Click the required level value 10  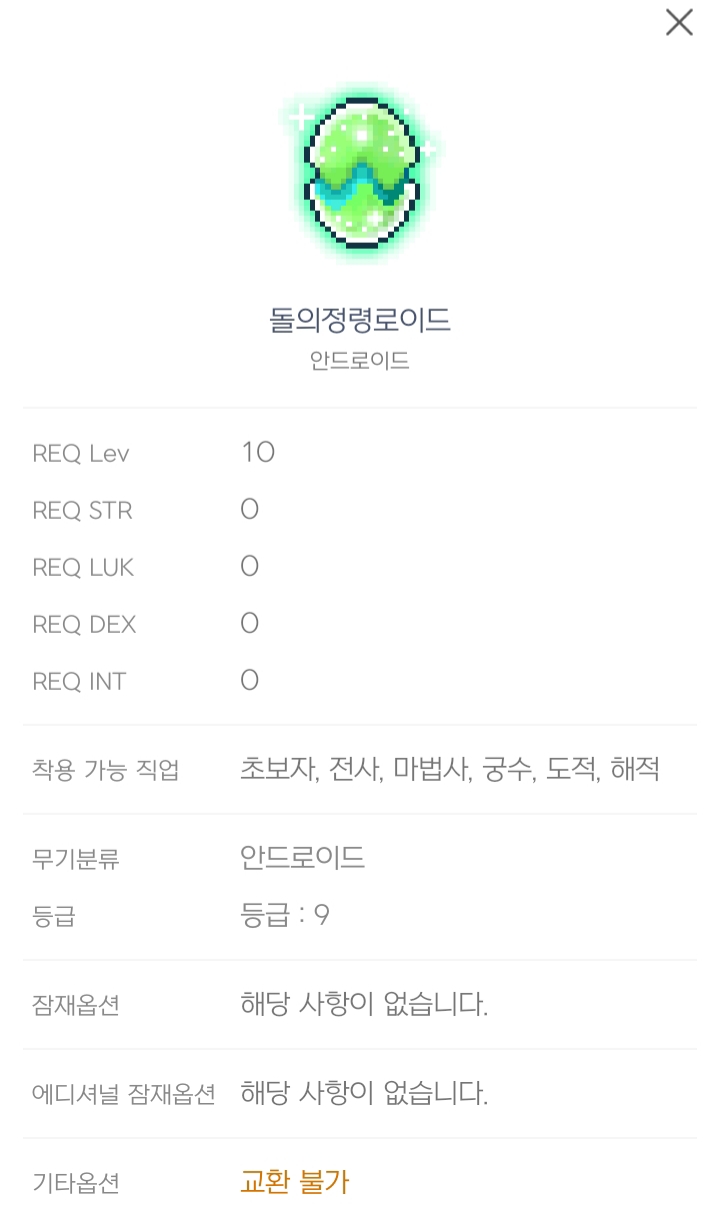click(x=258, y=453)
